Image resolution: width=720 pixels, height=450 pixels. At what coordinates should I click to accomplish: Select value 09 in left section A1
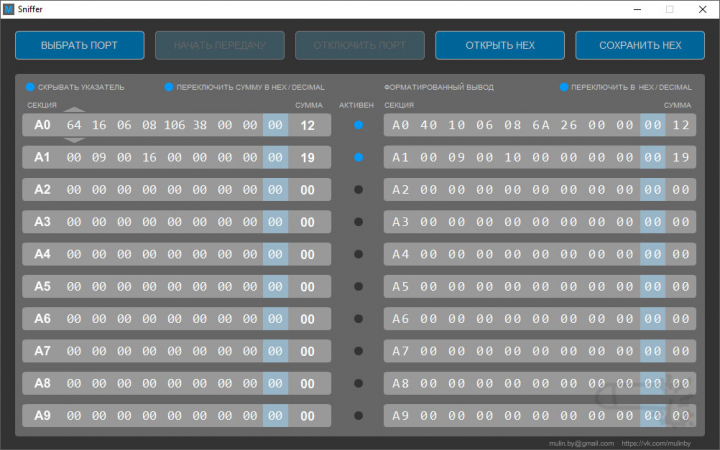pos(99,158)
